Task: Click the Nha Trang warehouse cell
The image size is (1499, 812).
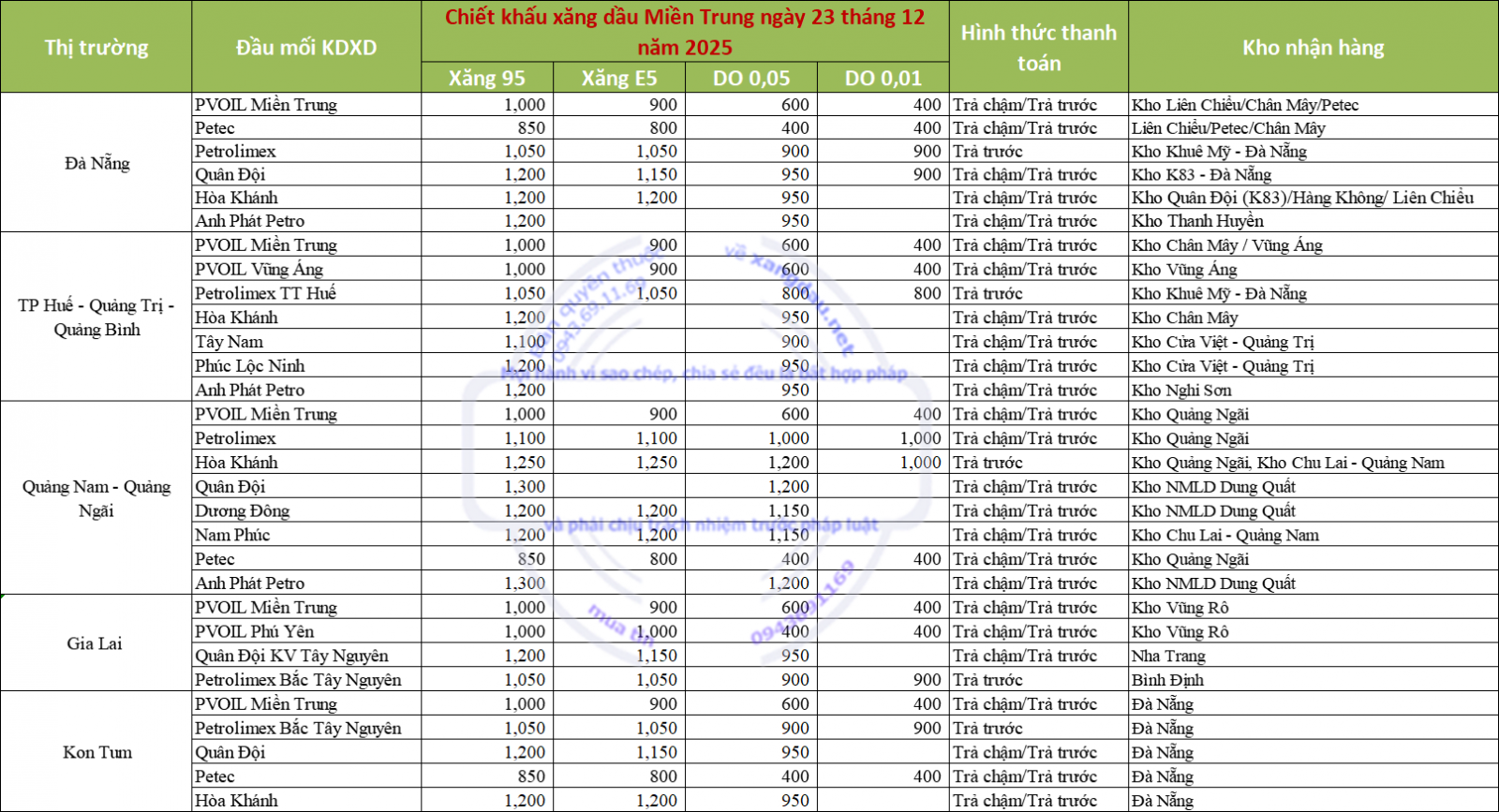Action: click(1168, 656)
